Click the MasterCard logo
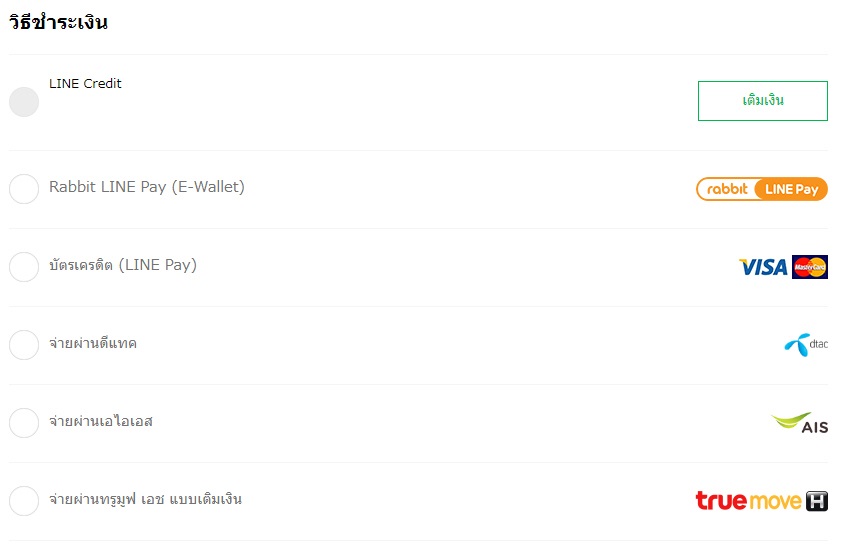This screenshot has width=852, height=552. pos(810,267)
